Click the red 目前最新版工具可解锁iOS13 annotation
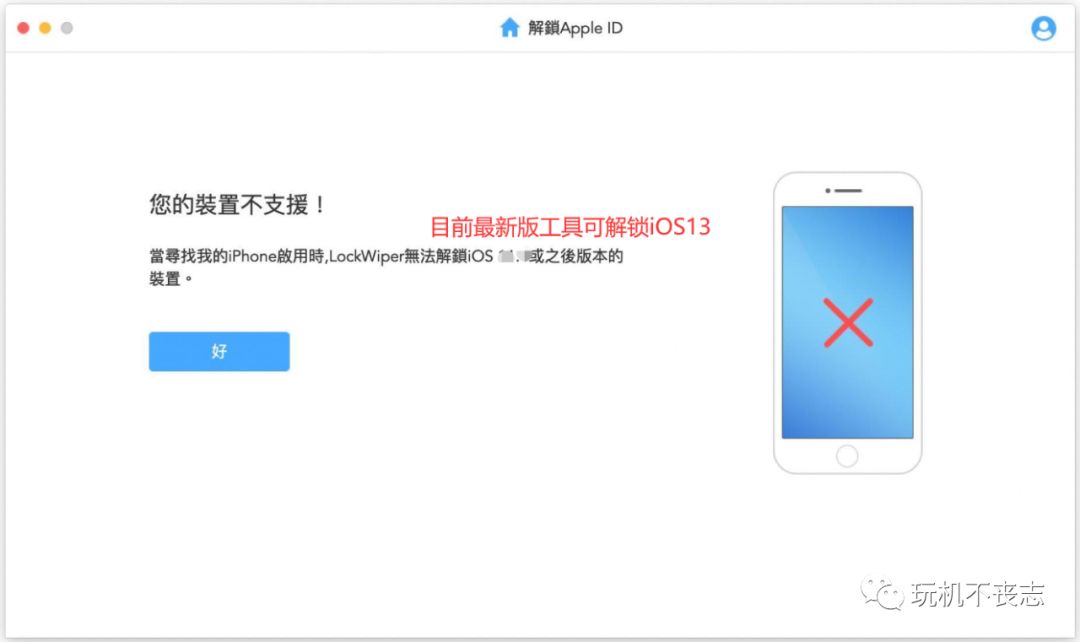 [570, 227]
